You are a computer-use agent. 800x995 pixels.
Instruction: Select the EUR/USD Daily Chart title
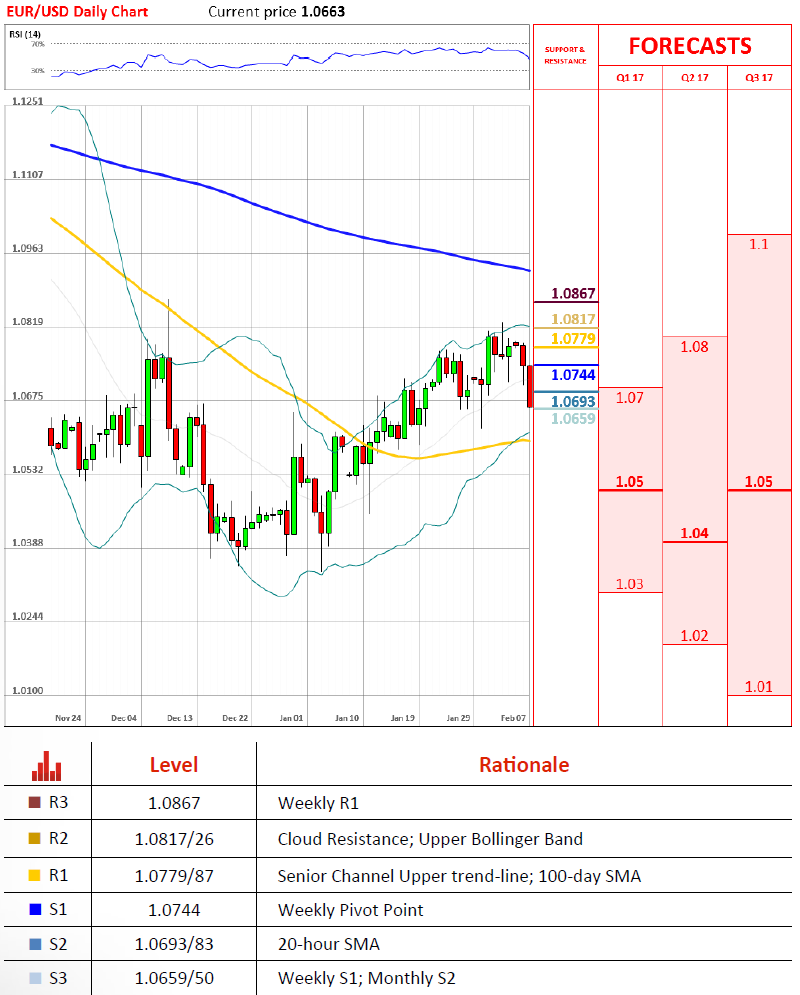[x=77, y=11]
